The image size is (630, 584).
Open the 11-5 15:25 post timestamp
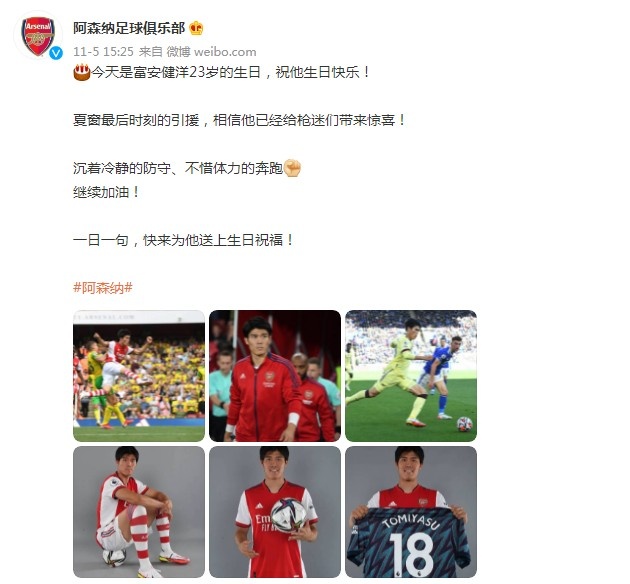[103, 52]
